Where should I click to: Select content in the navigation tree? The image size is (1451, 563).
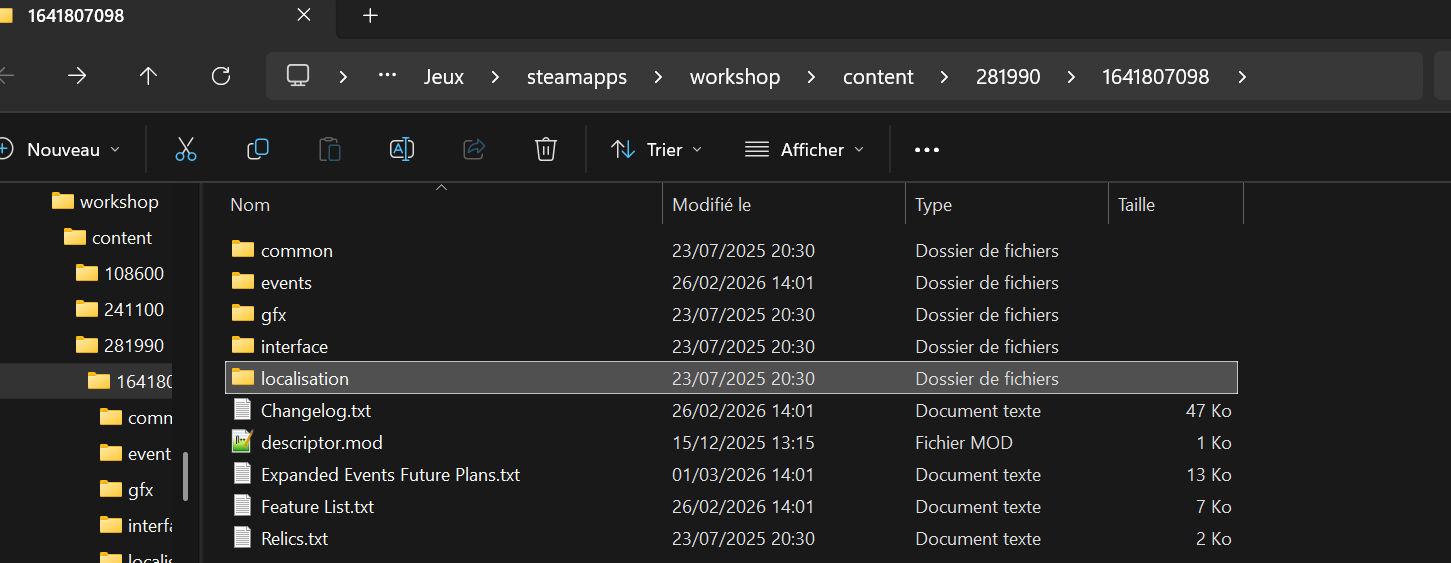[x=108, y=237]
